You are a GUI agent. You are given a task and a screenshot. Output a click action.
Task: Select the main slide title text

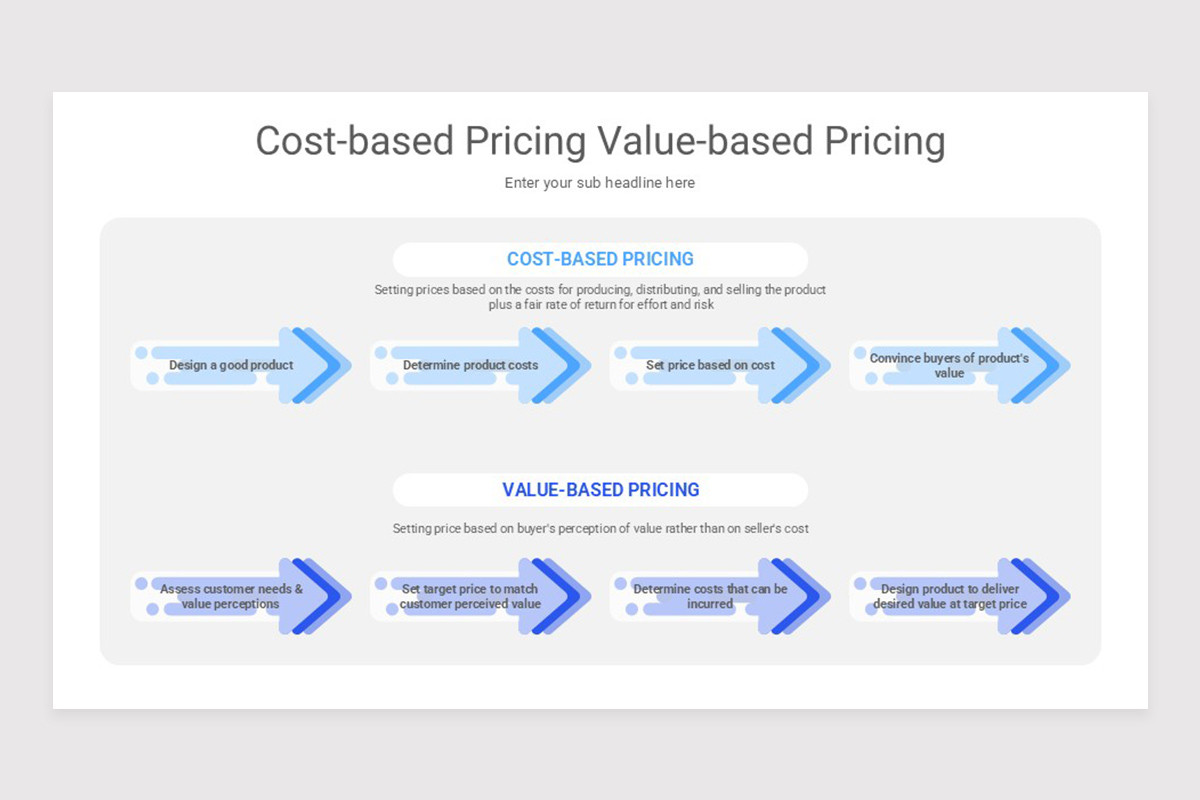tap(600, 141)
